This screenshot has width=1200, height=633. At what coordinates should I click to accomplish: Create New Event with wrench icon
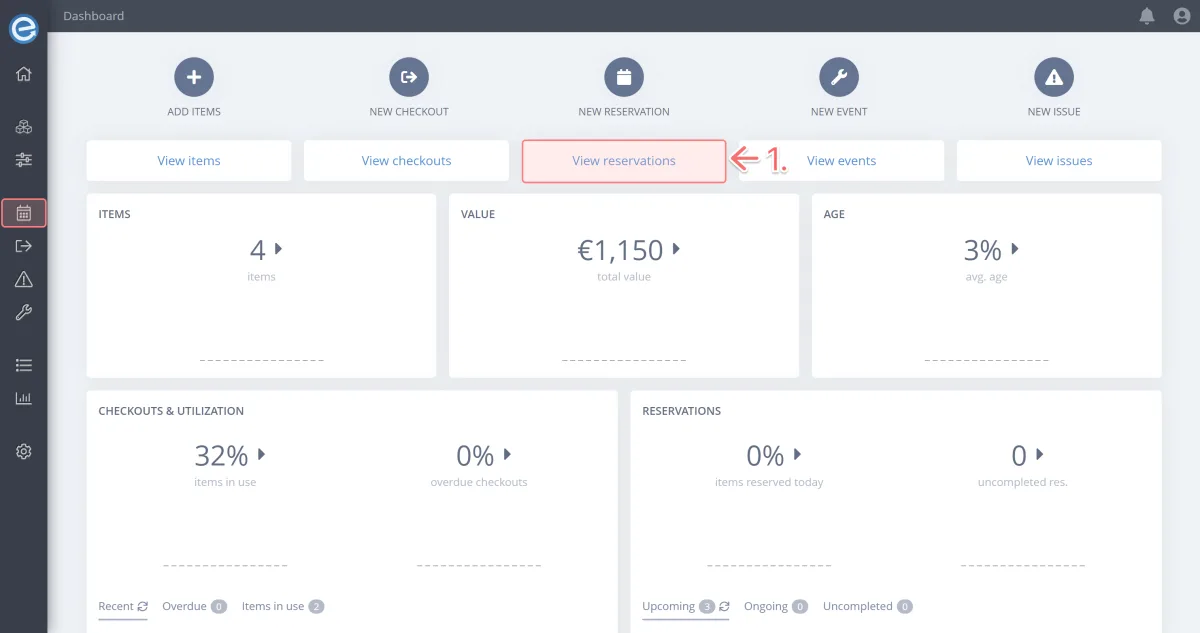(x=839, y=77)
